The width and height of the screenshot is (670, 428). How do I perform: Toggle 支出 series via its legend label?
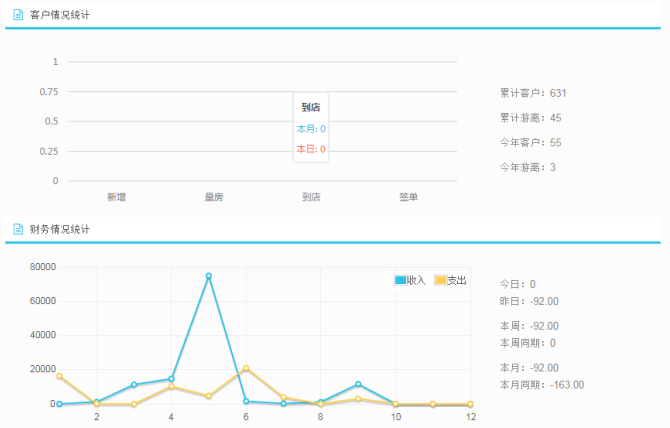click(456, 281)
